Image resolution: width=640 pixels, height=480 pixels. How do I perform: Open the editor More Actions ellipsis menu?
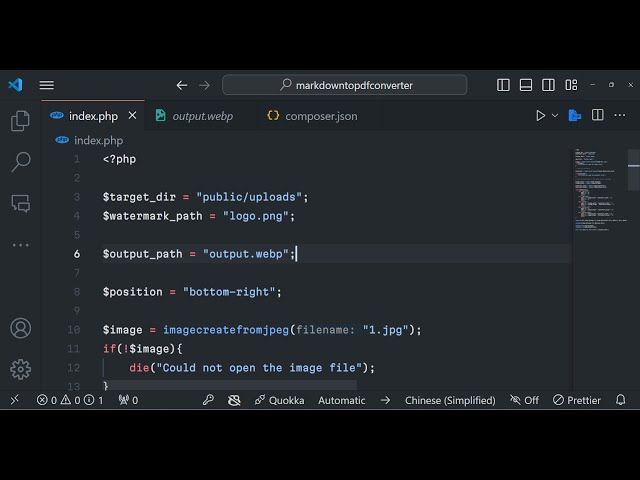point(622,116)
